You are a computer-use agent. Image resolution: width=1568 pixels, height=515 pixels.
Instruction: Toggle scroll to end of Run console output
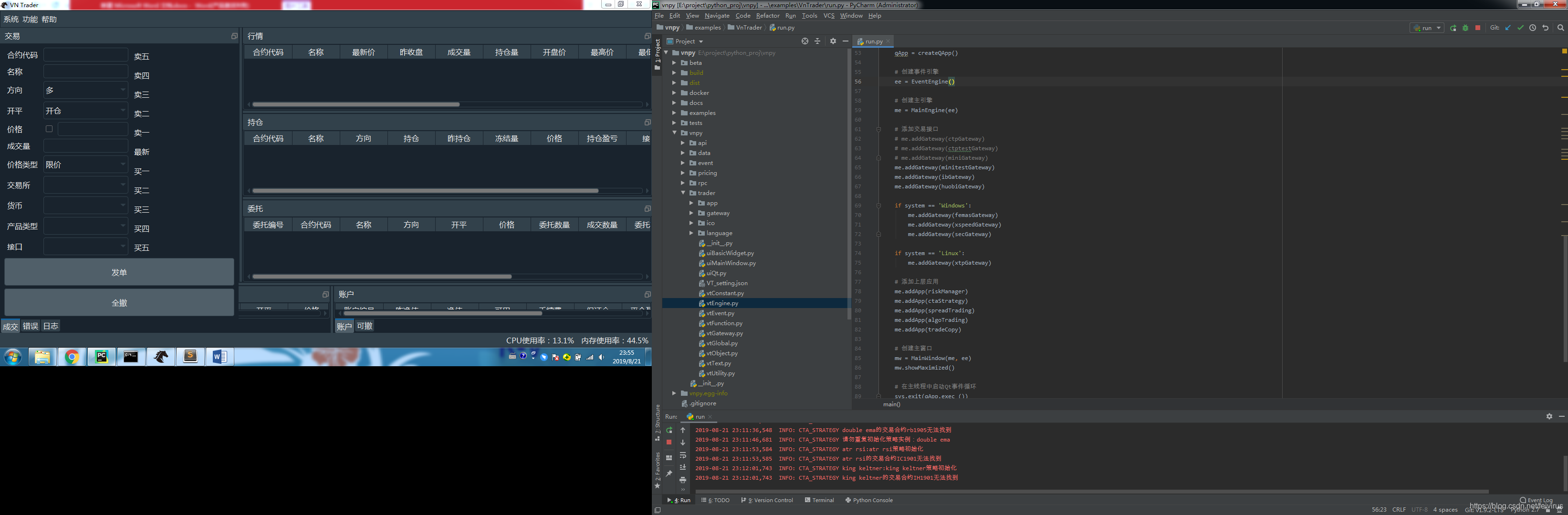[683, 468]
